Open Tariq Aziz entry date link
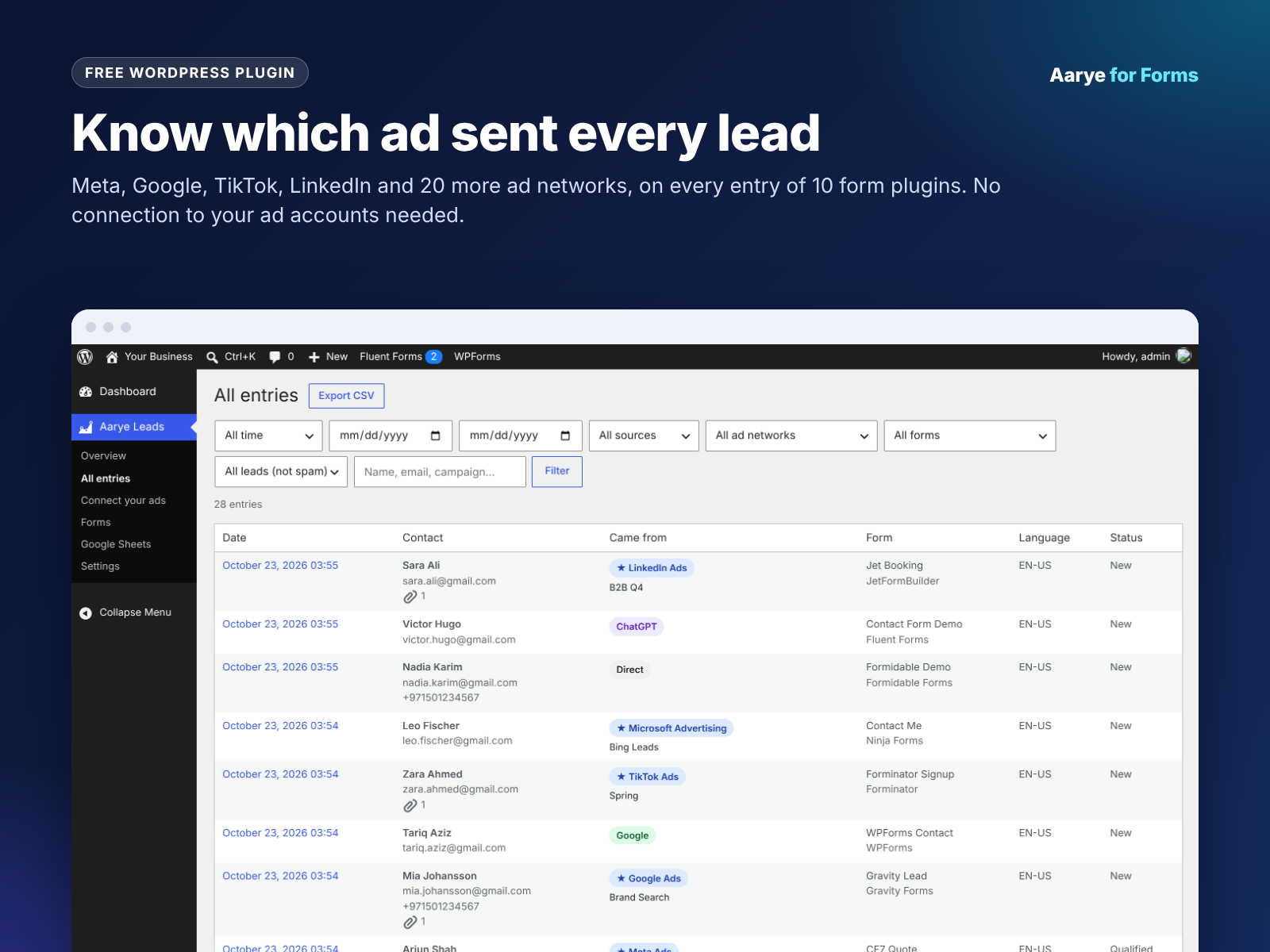This screenshot has width=1270, height=952. (x=280, y=833)
